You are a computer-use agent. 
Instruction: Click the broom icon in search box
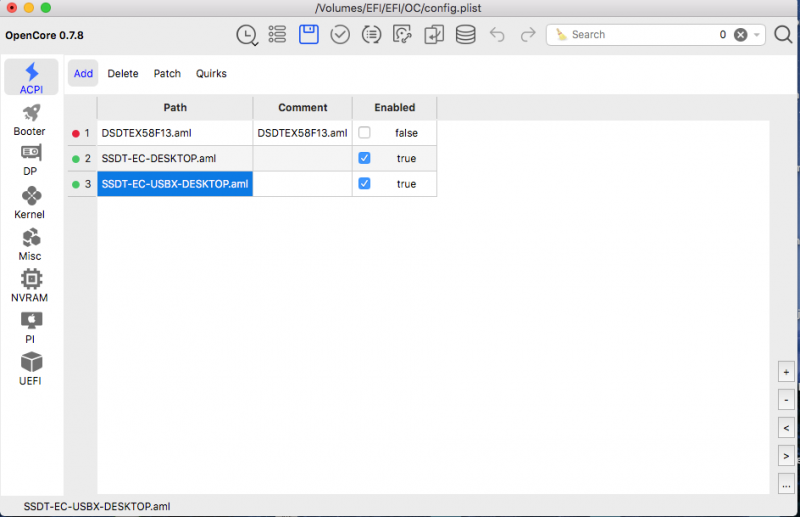click(x=561, y=35)
